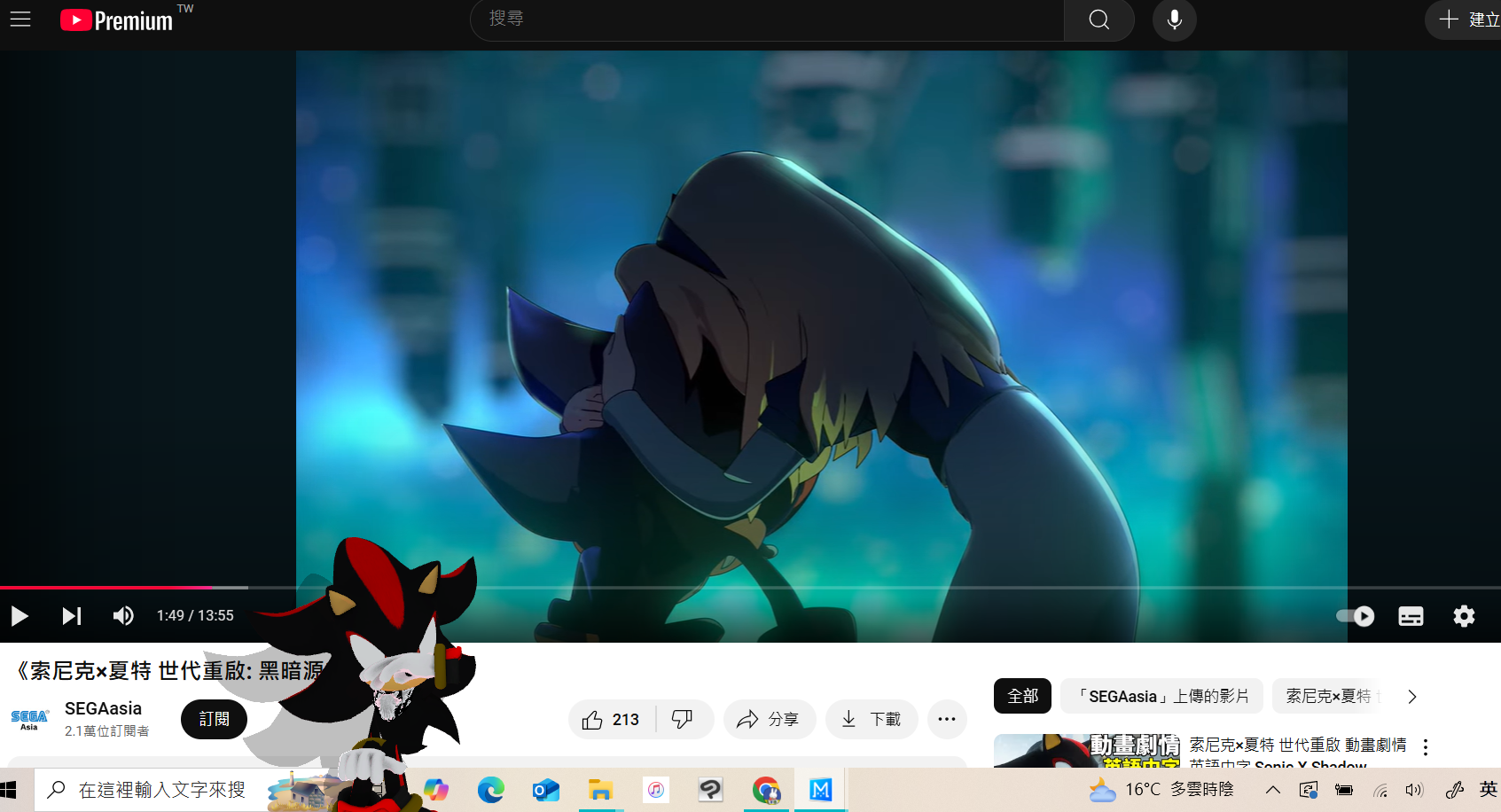Open File Explorer from the taskbar
Screen dimensions: 1501x812
(x=600, y=790)
